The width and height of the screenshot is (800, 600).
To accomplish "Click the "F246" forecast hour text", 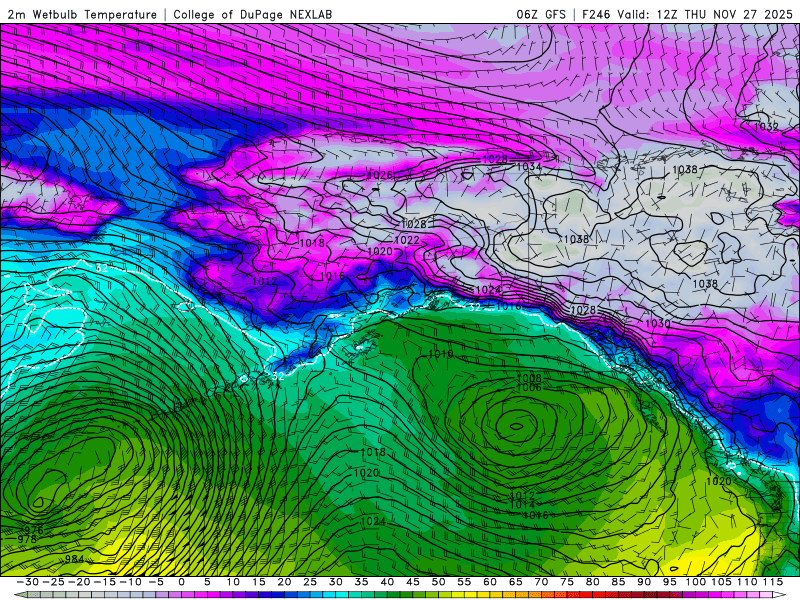I will (x=596, y=15).
